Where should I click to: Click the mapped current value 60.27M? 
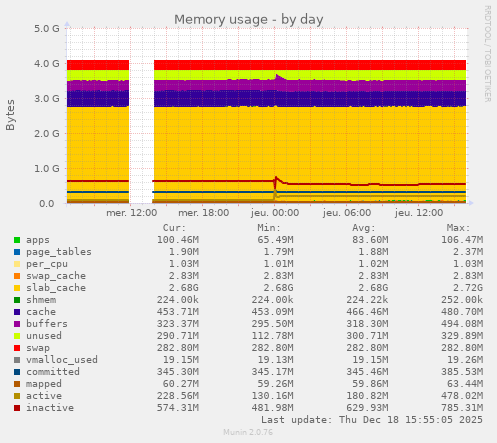point(181,384)
